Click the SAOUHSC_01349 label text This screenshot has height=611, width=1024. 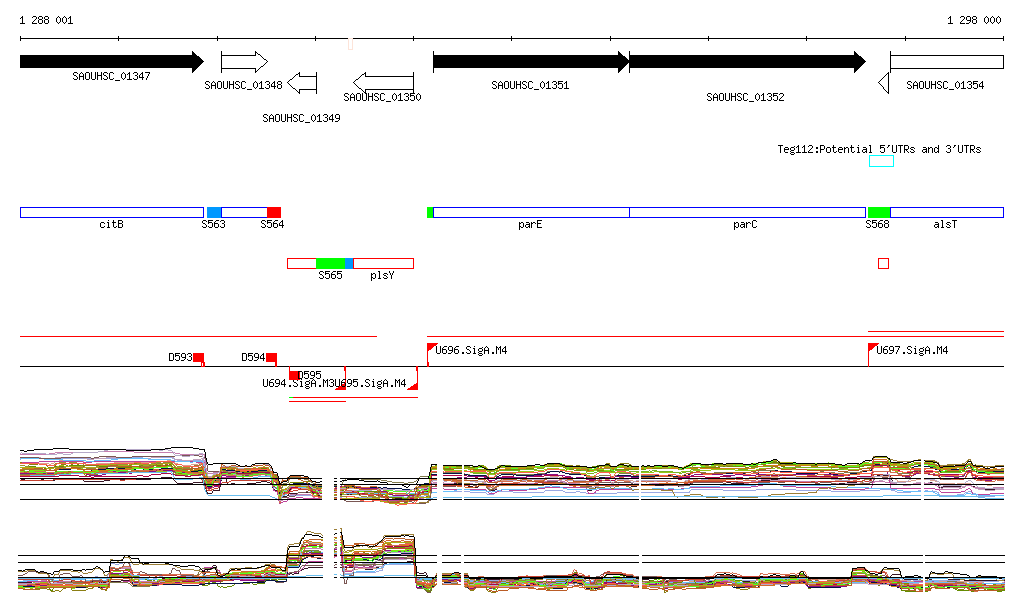click(301, 118)
